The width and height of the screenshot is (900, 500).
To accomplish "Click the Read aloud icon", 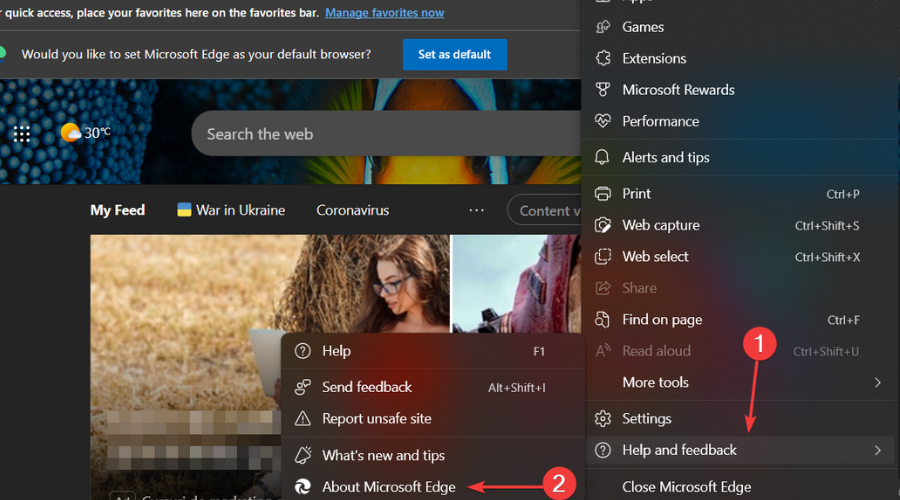I will (x=602, y=350).
